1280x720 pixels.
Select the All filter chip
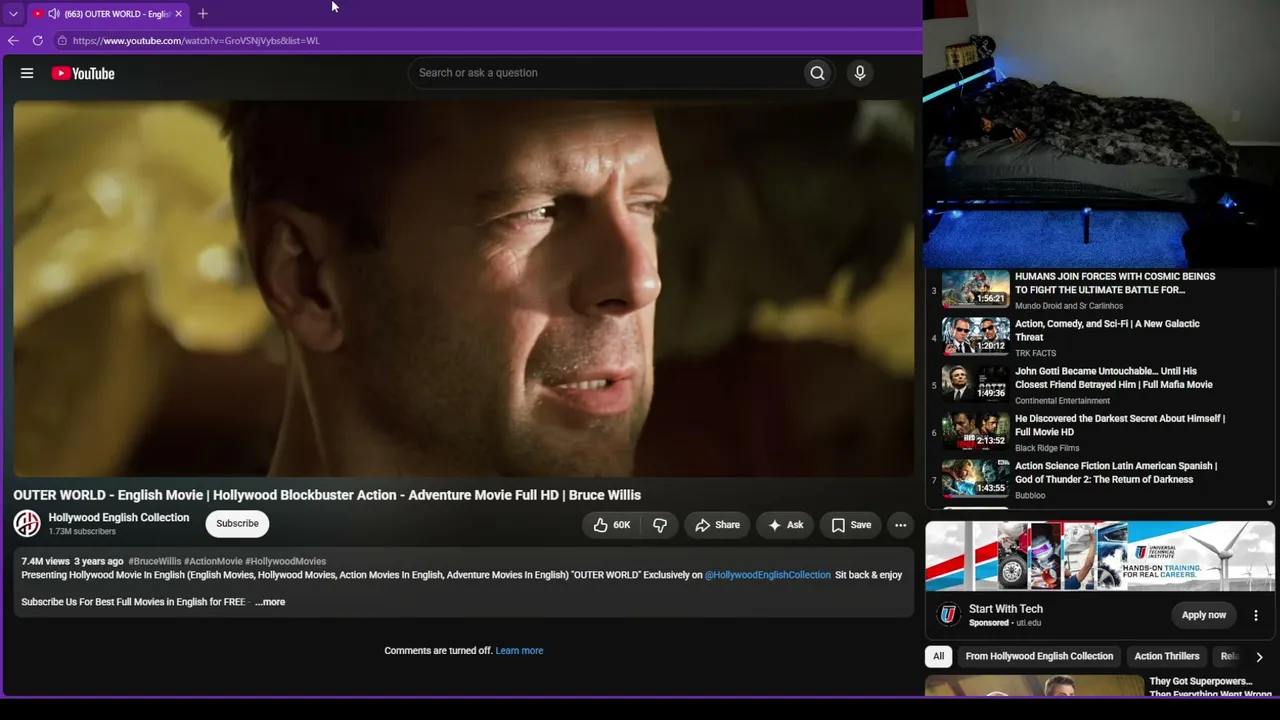coord(938,656)
